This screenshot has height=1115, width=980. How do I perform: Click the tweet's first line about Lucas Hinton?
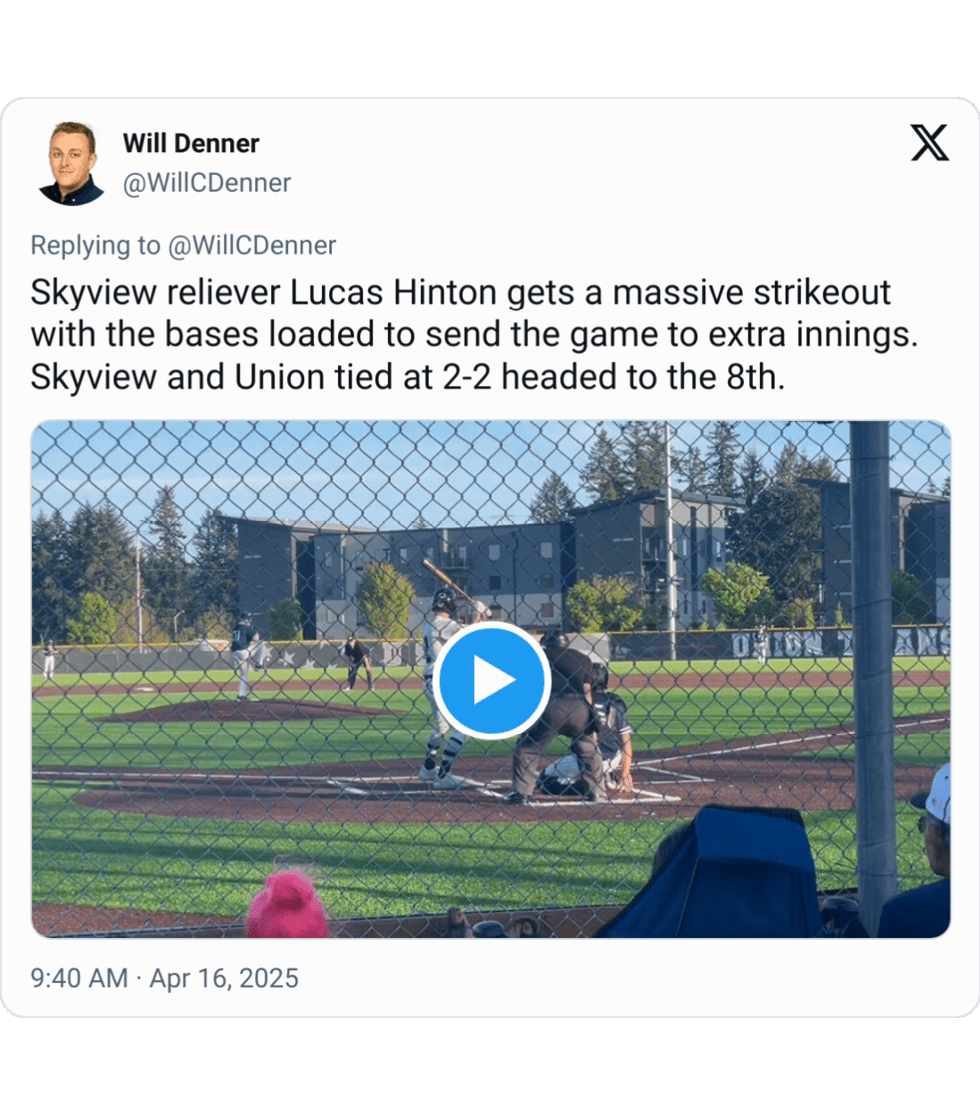point(460,292)
